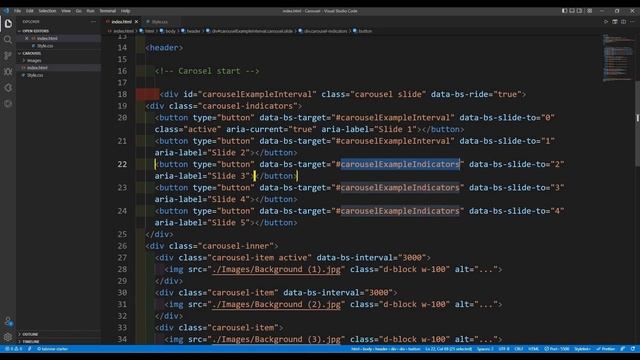Image resolution: width=640 pixels, height=360 pixels.
Task: Switch to the index.html editor tab
Action: tap(121, 22)
